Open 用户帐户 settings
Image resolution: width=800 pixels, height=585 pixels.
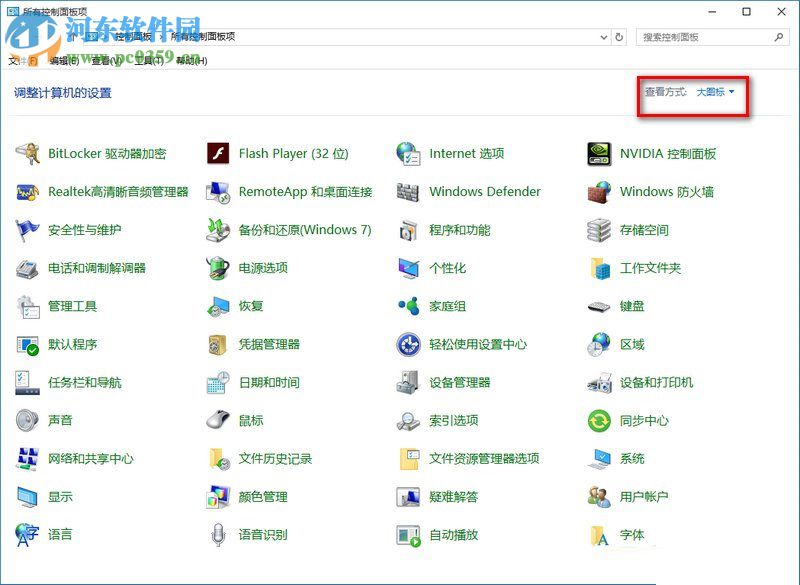644,497
